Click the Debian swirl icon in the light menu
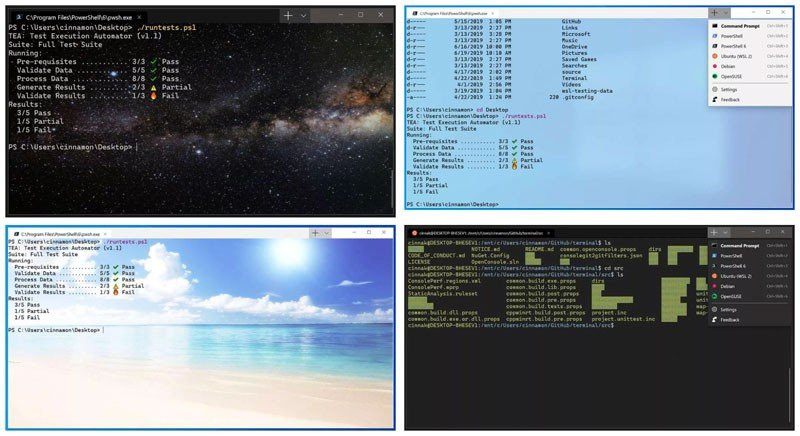 point(713,65)
